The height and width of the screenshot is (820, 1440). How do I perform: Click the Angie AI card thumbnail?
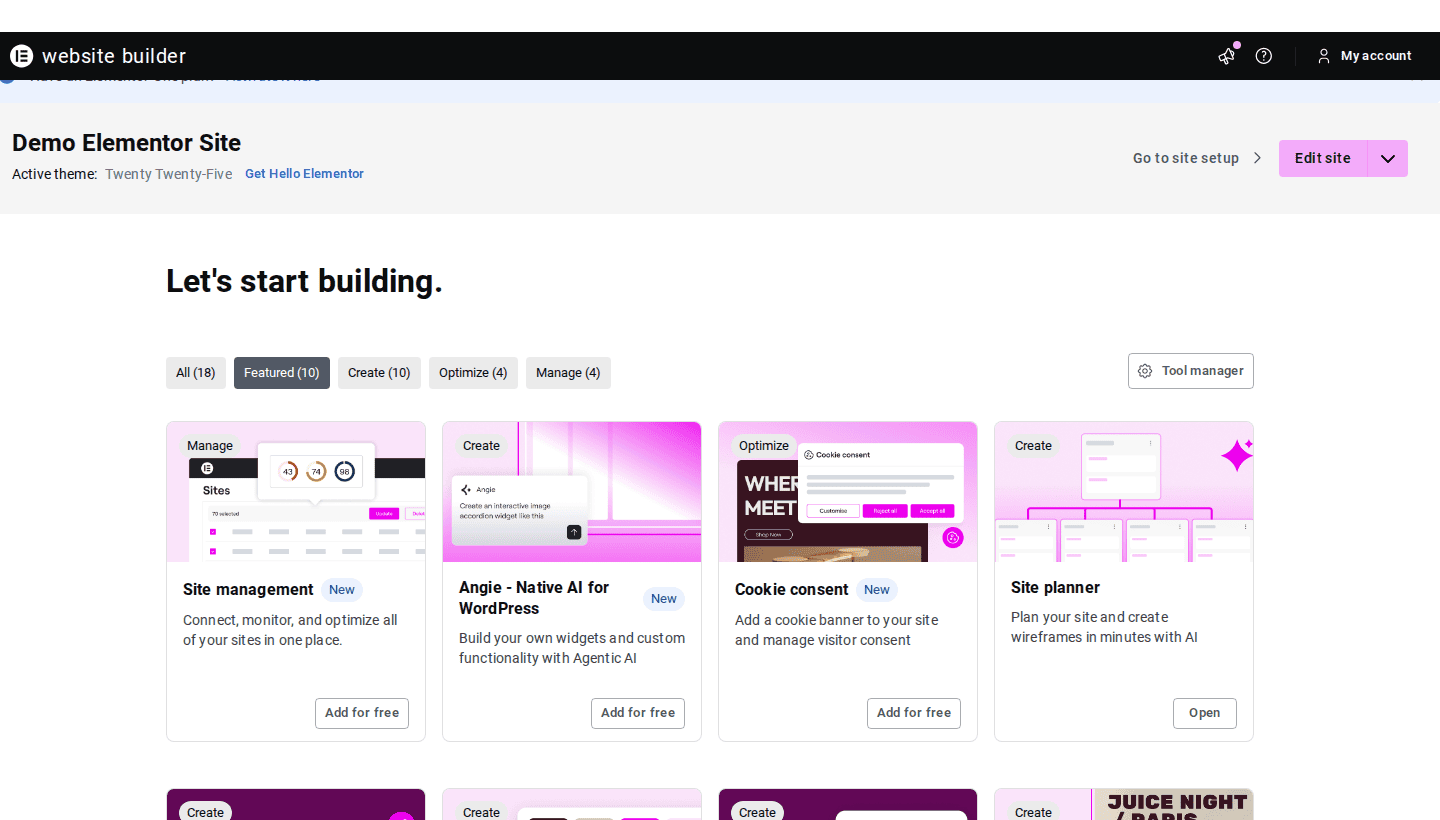pos(572,492)
